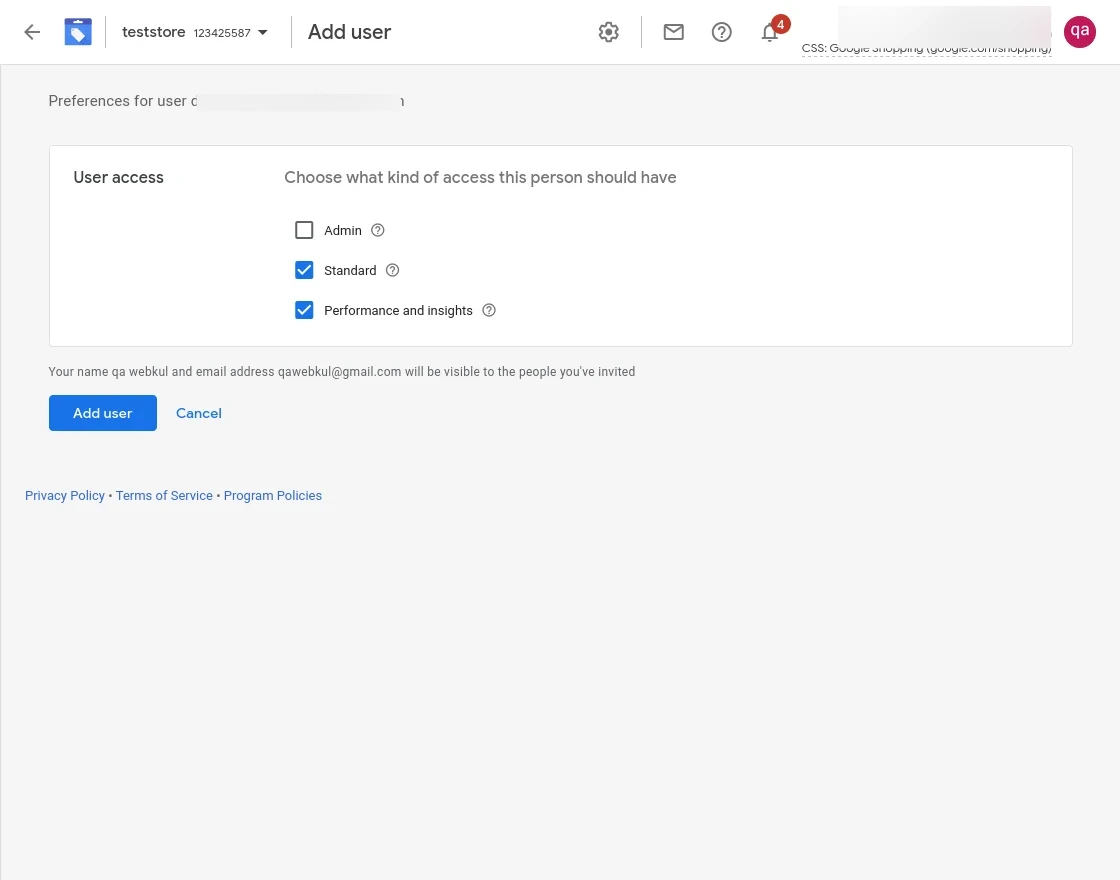
Task: Open the settings gear icon
Action: point(608,32)
